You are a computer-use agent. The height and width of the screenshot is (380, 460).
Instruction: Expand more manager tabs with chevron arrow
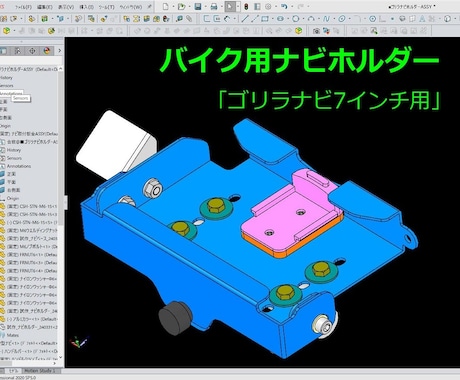59,51
